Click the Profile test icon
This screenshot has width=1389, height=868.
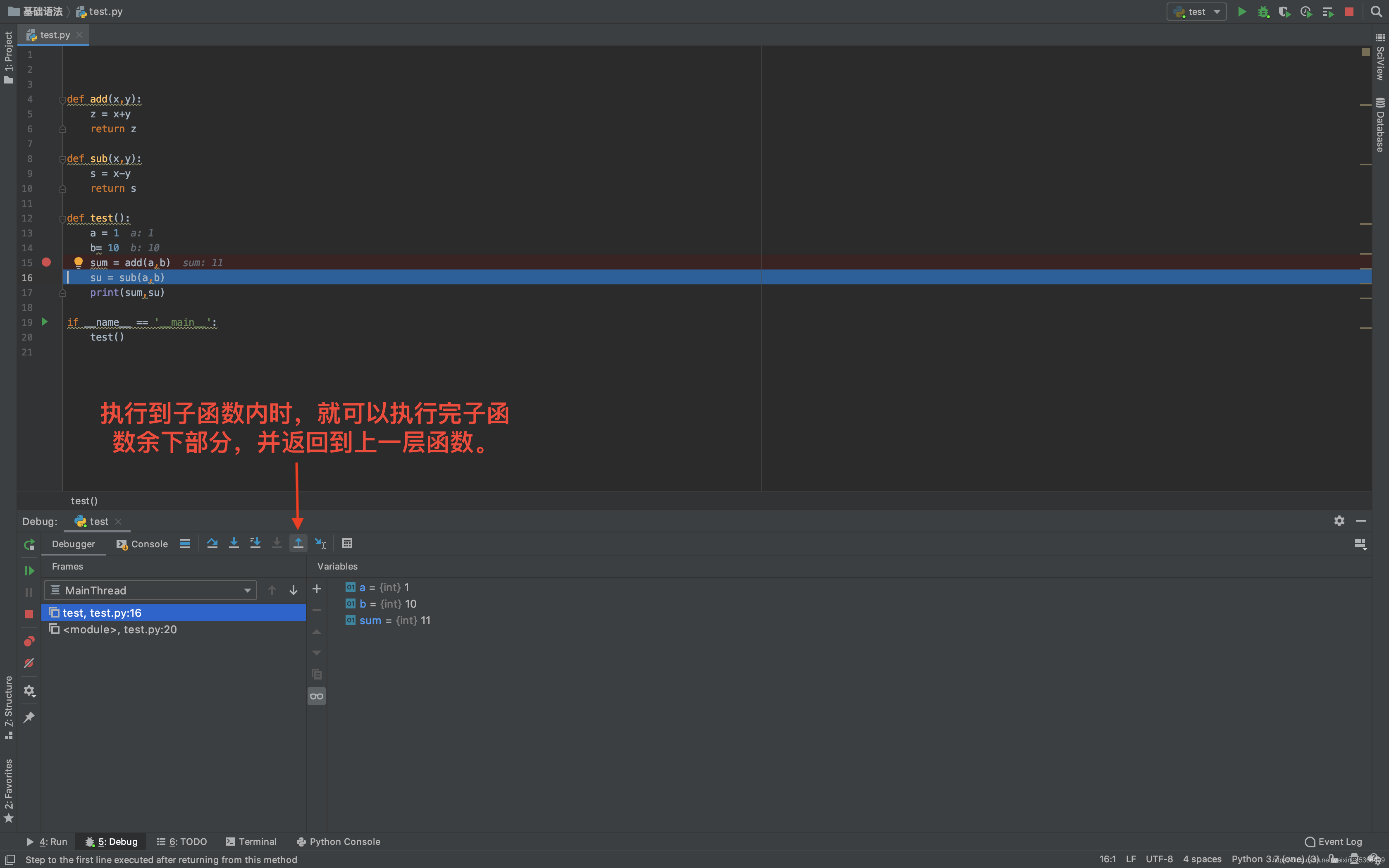point(1306,12)
